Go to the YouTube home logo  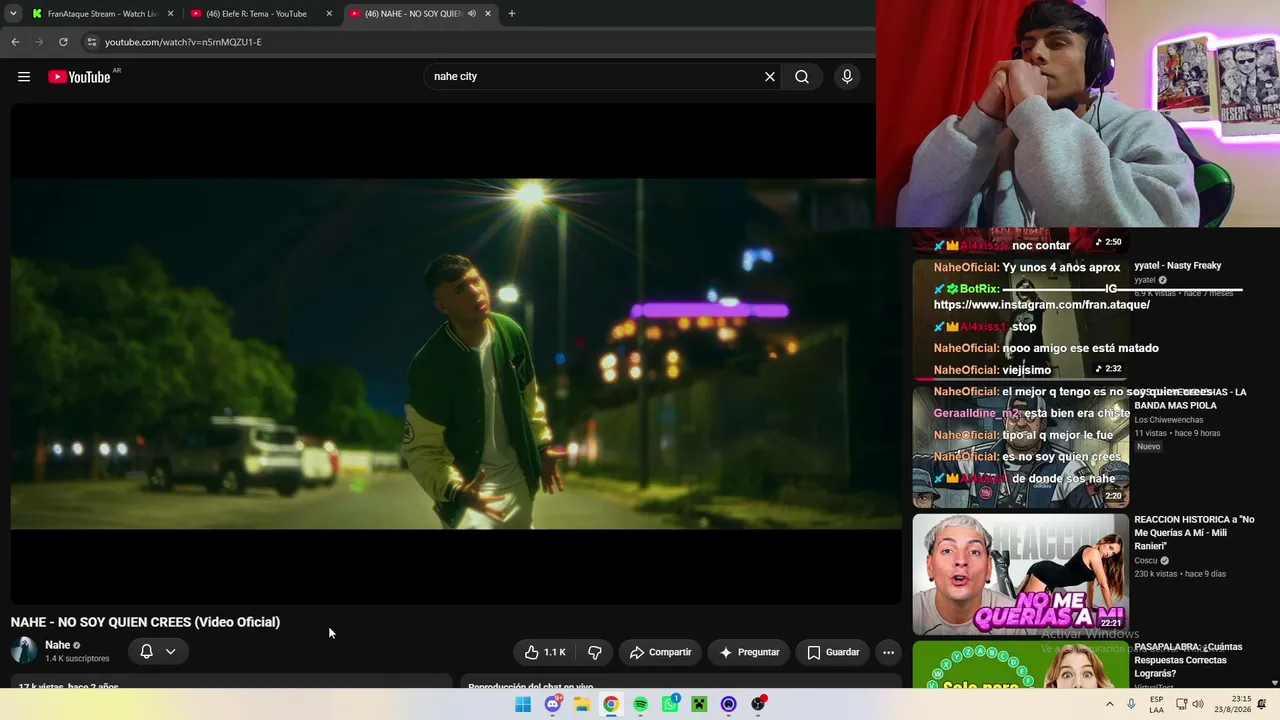click(x=80, y=77)
